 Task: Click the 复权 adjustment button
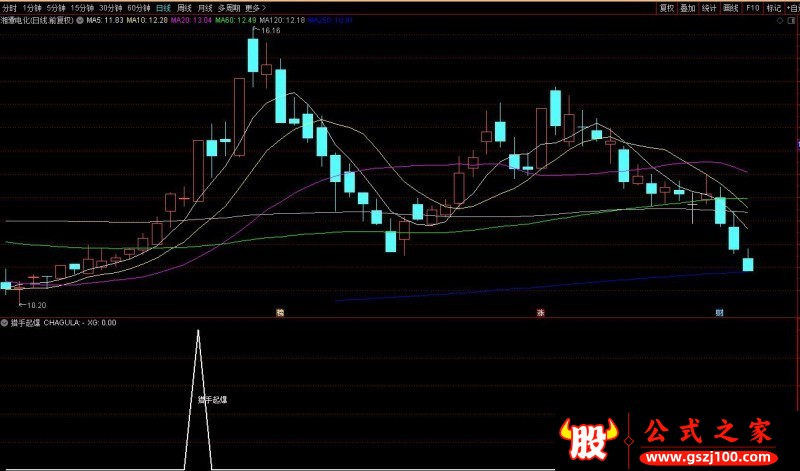[667, 8]
